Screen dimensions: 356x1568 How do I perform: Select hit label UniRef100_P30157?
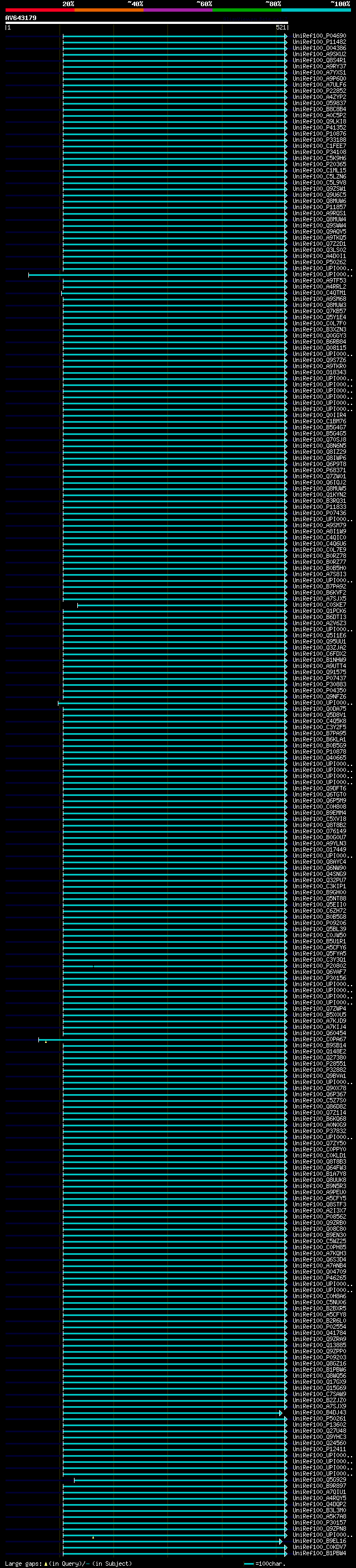click(319, 1522)
